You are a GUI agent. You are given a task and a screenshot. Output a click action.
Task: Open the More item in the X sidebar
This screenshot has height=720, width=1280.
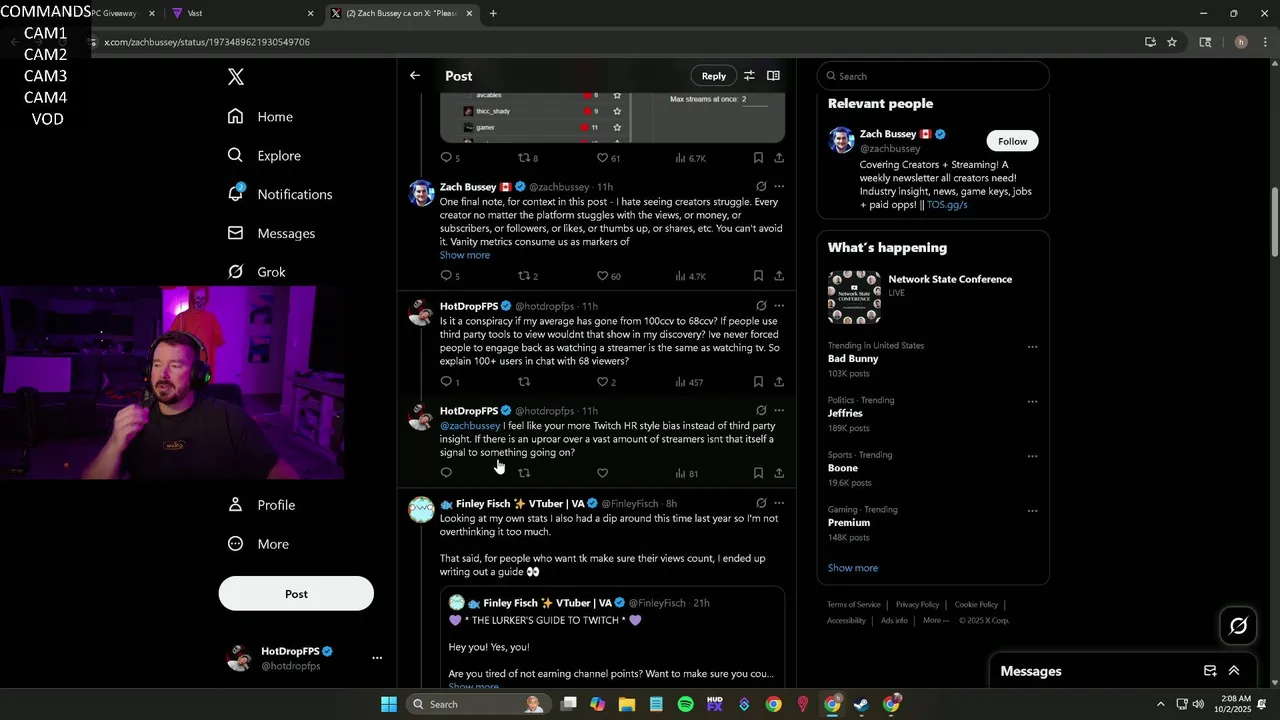[258, 544]
